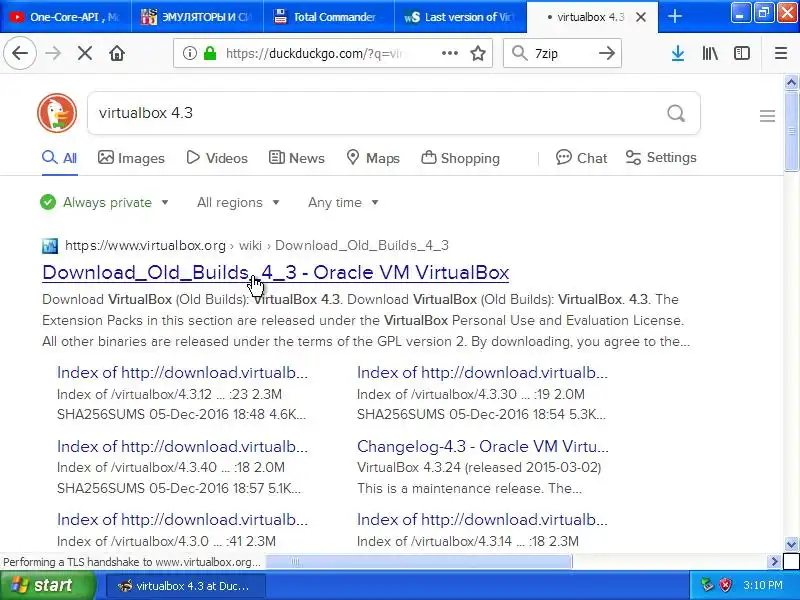
Task: Click the browser address bar URL
Action: (314, 53)
